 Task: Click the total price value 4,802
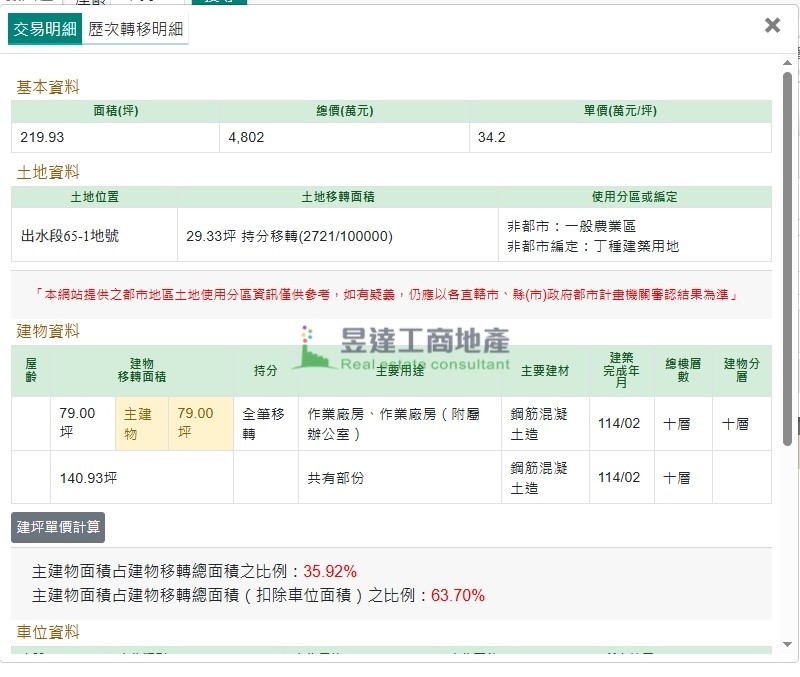[x=246, y=137]
